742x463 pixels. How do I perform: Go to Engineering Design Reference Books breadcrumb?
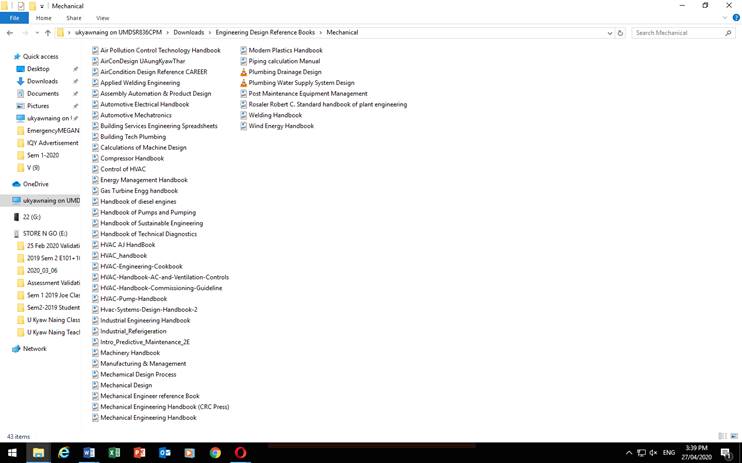(x=265, y=32)
